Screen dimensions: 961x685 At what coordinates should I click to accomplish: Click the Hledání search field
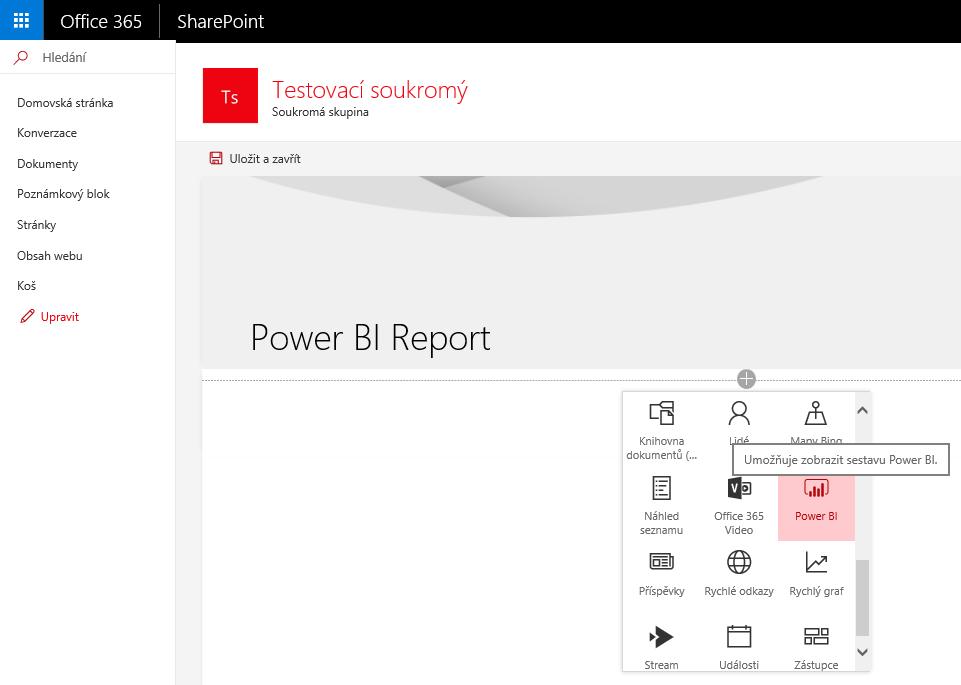coord(88,58)
